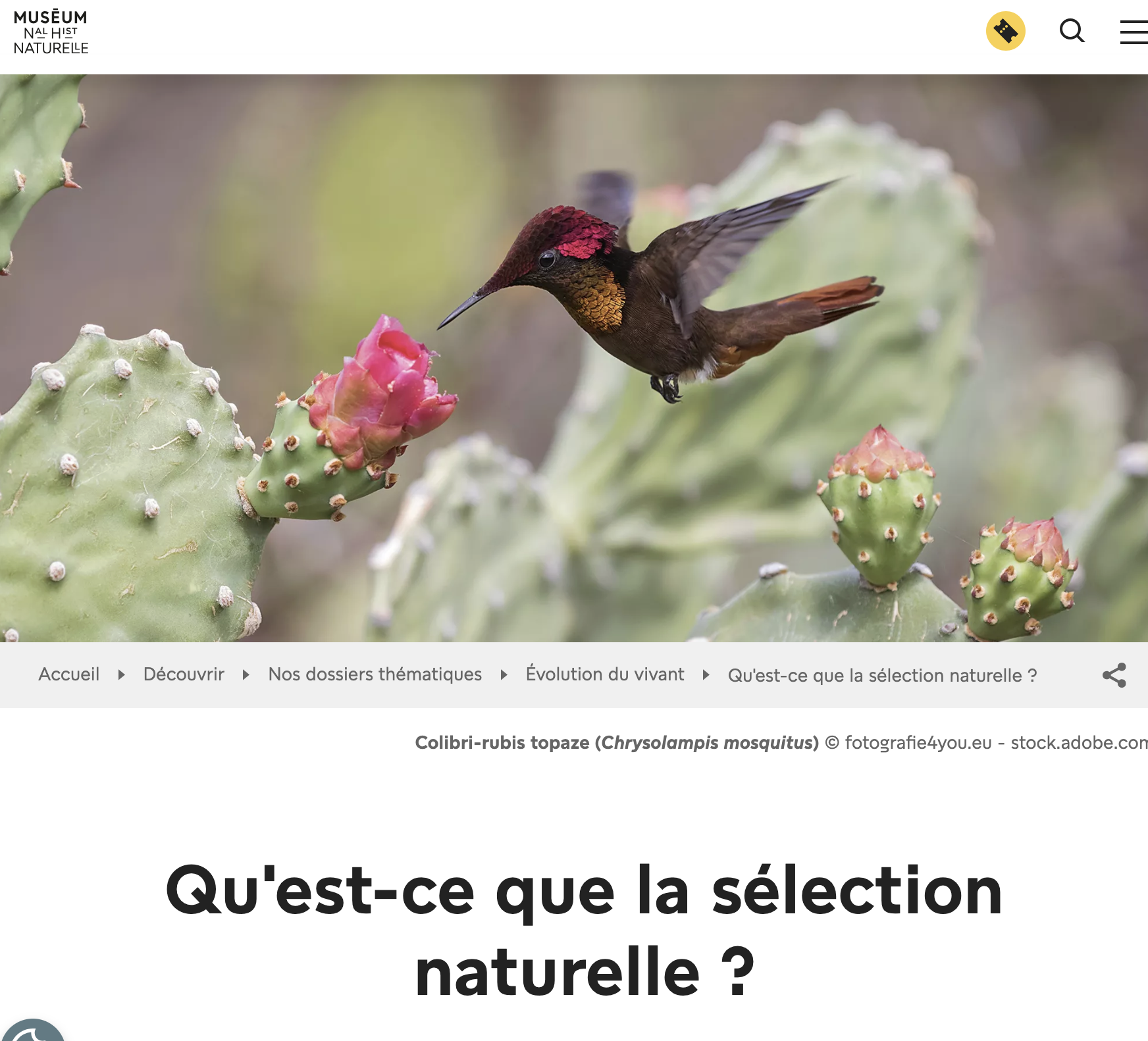Image resolution: width=1148 pixels, height=1041 pixels.
Task: Open the cookie settings badge at bottom-left
Action: tap(33, 1030)
